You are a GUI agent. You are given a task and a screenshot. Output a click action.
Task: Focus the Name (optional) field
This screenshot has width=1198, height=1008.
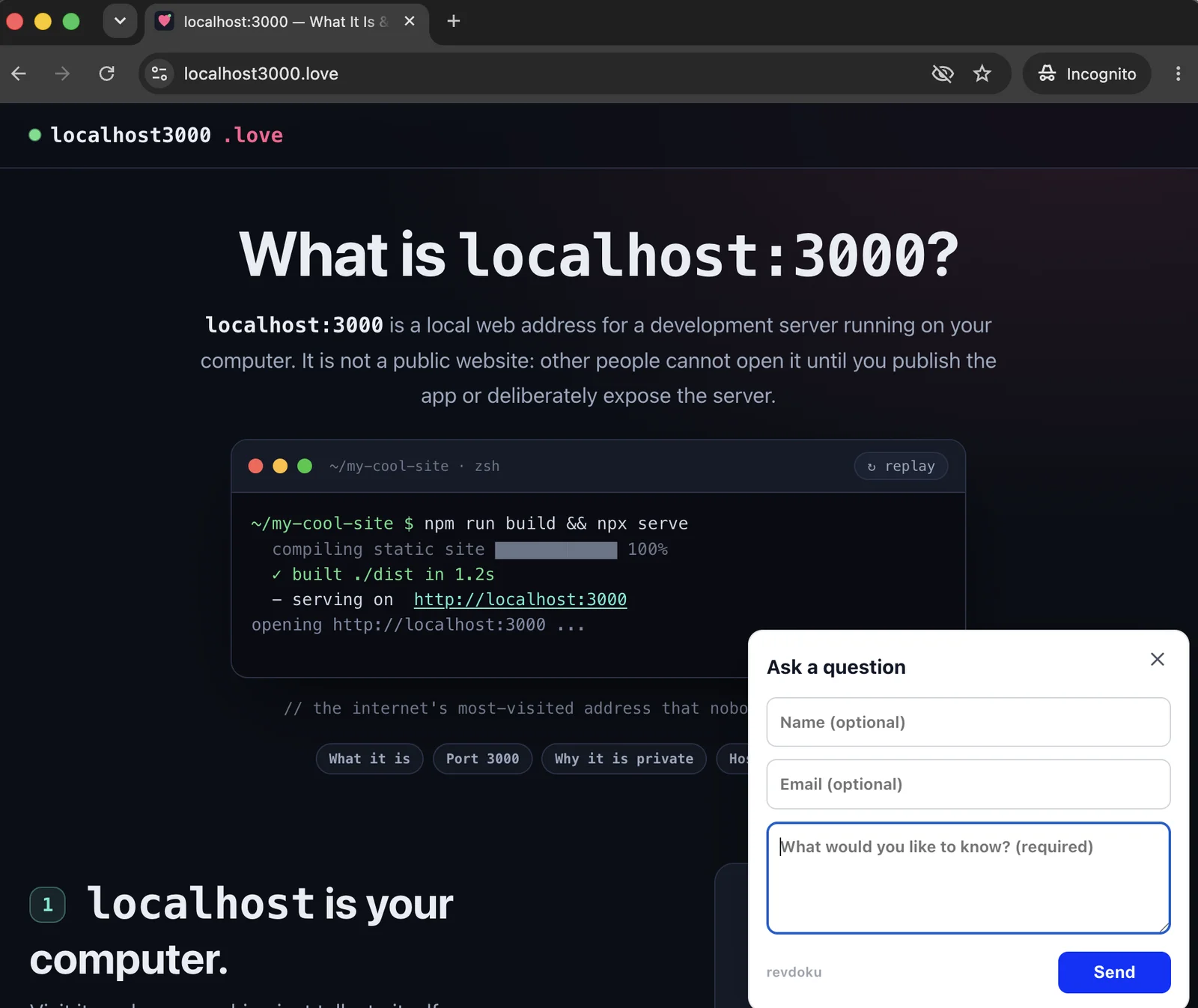pos(968,722)
